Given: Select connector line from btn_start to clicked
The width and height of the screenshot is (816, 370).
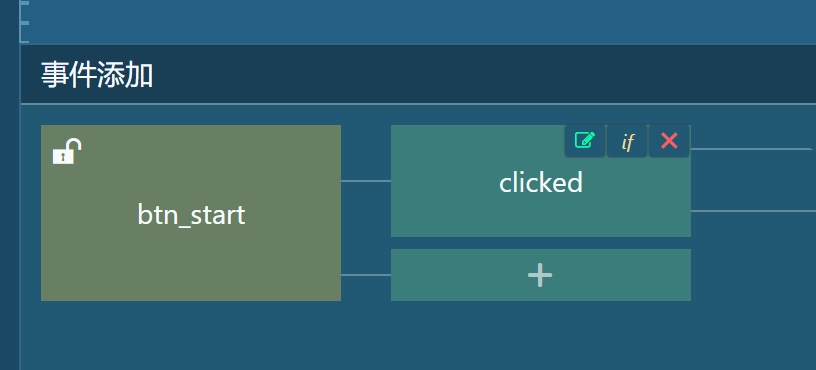Looking at the screenshot, I should tap(366, 181).
